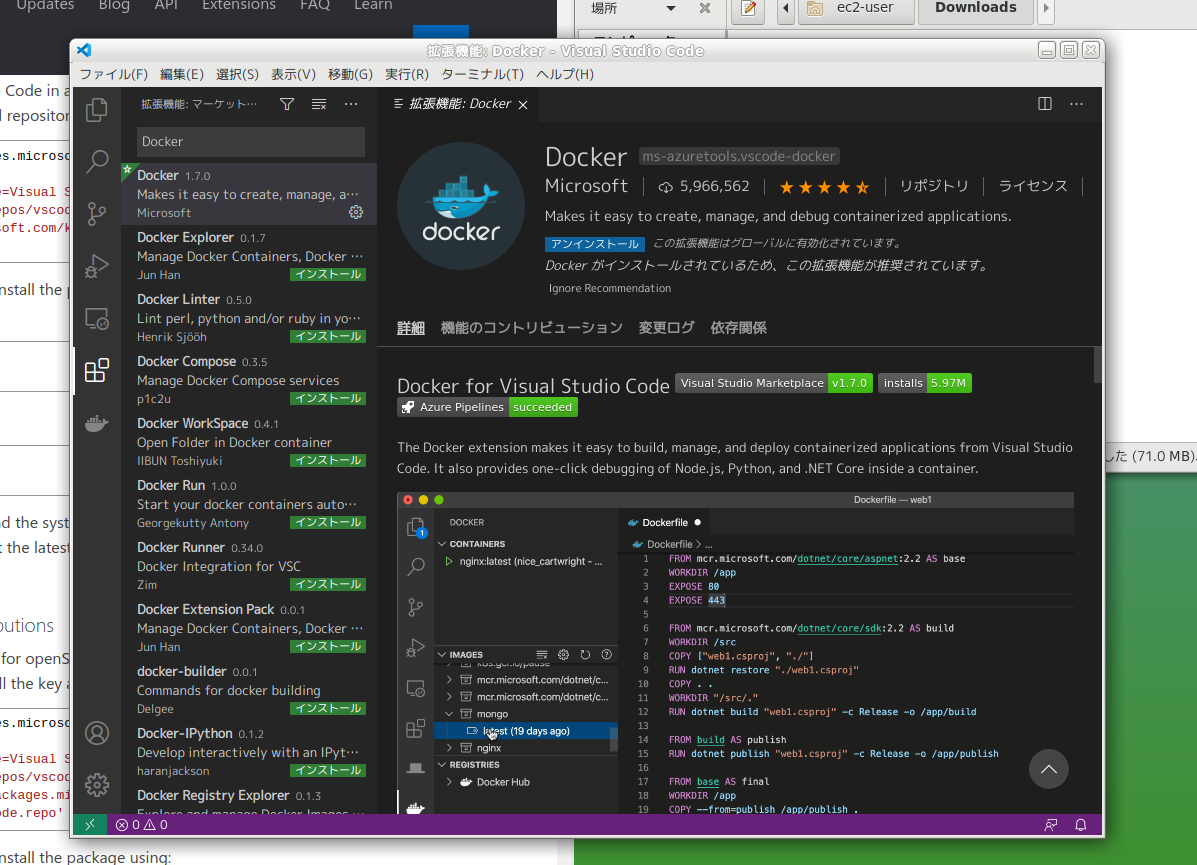Open the 実行(R) menu
1197x865 pixels.
point(407,74)
